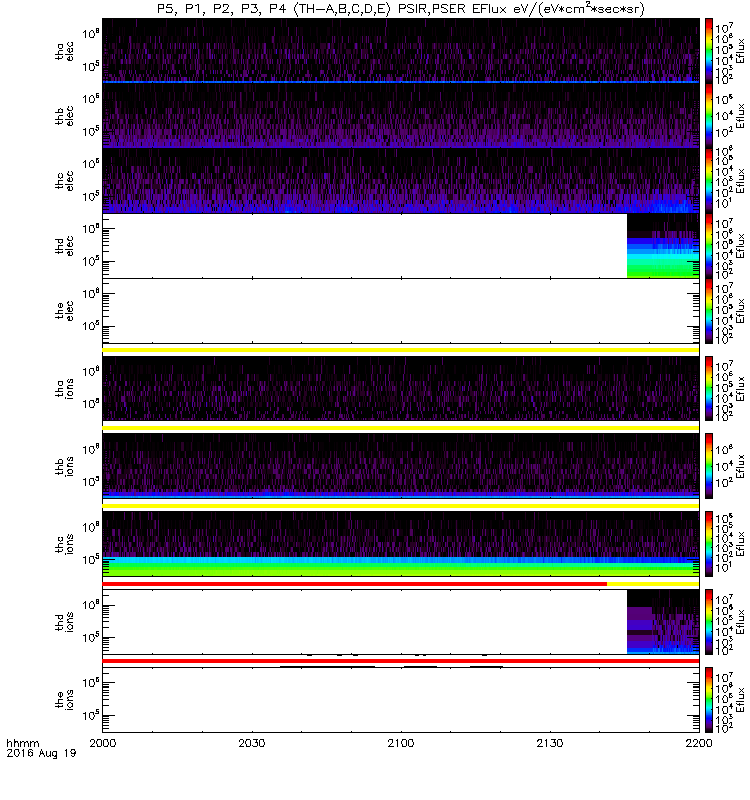750x800 pixels.
Task: Click the 'thd ions' y-axis label
Action: tap(64, 622)
